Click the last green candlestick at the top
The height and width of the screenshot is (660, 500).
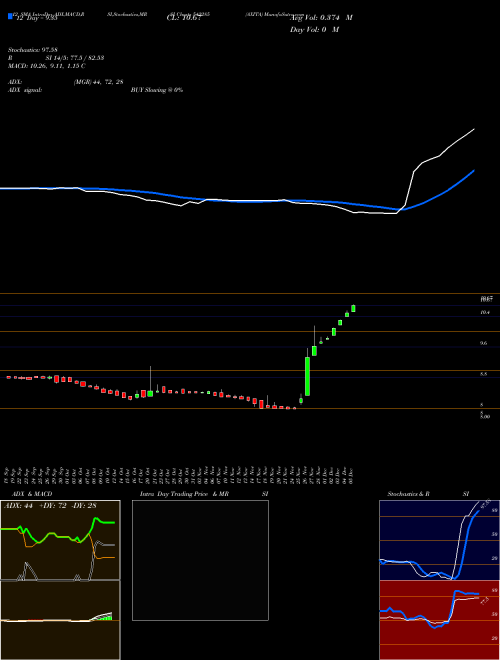pos(353,309)
